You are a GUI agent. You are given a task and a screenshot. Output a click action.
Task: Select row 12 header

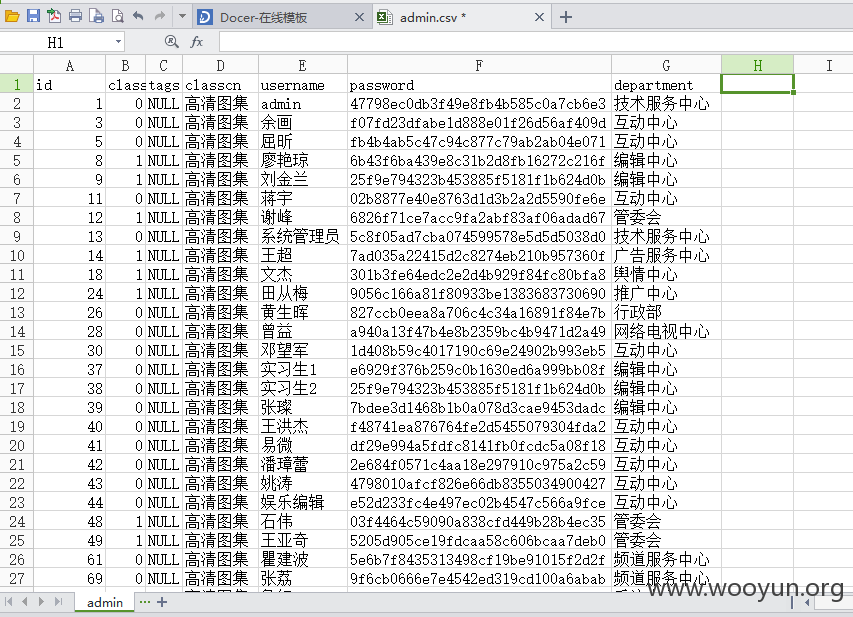pos(17,294)
